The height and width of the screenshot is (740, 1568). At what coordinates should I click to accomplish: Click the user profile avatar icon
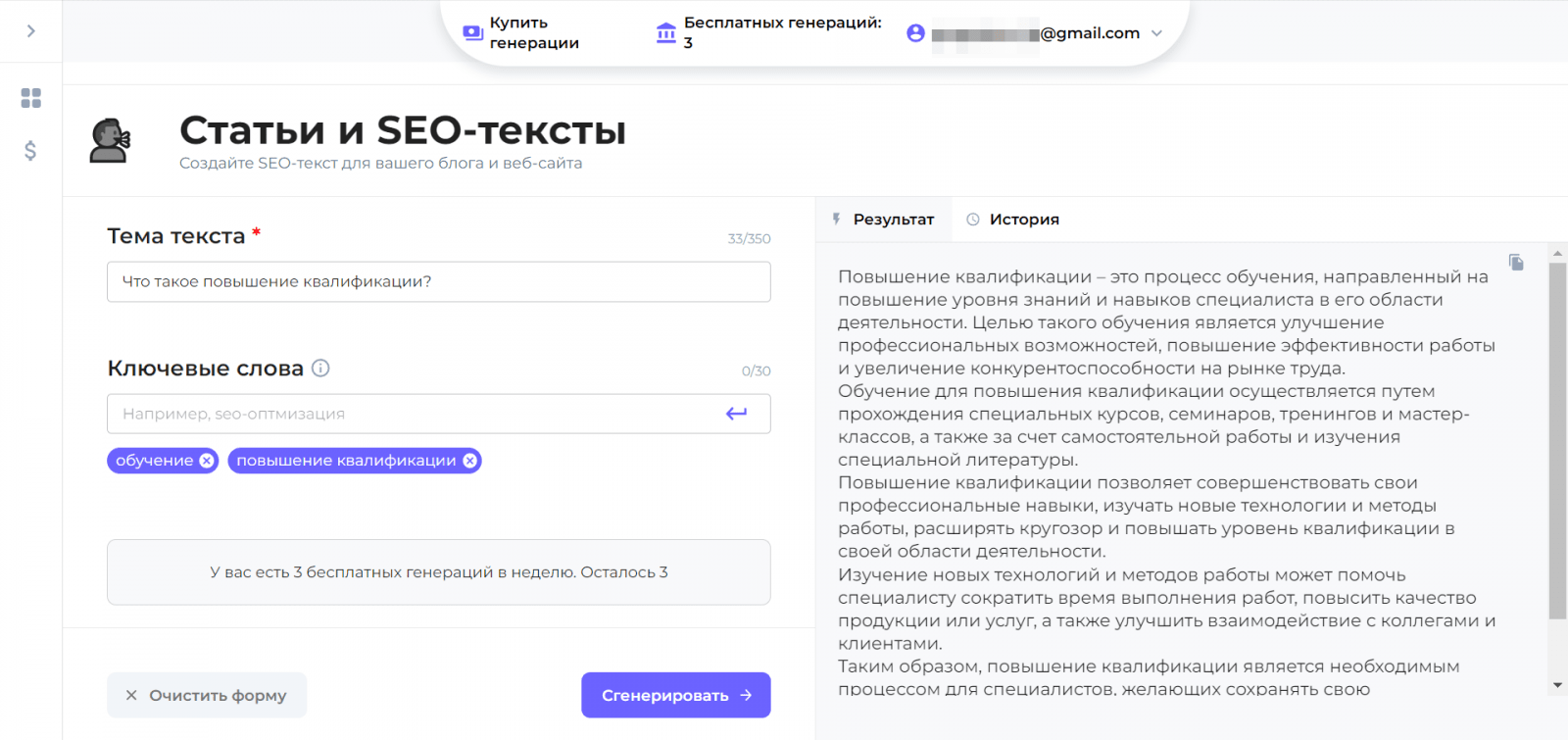915,33
